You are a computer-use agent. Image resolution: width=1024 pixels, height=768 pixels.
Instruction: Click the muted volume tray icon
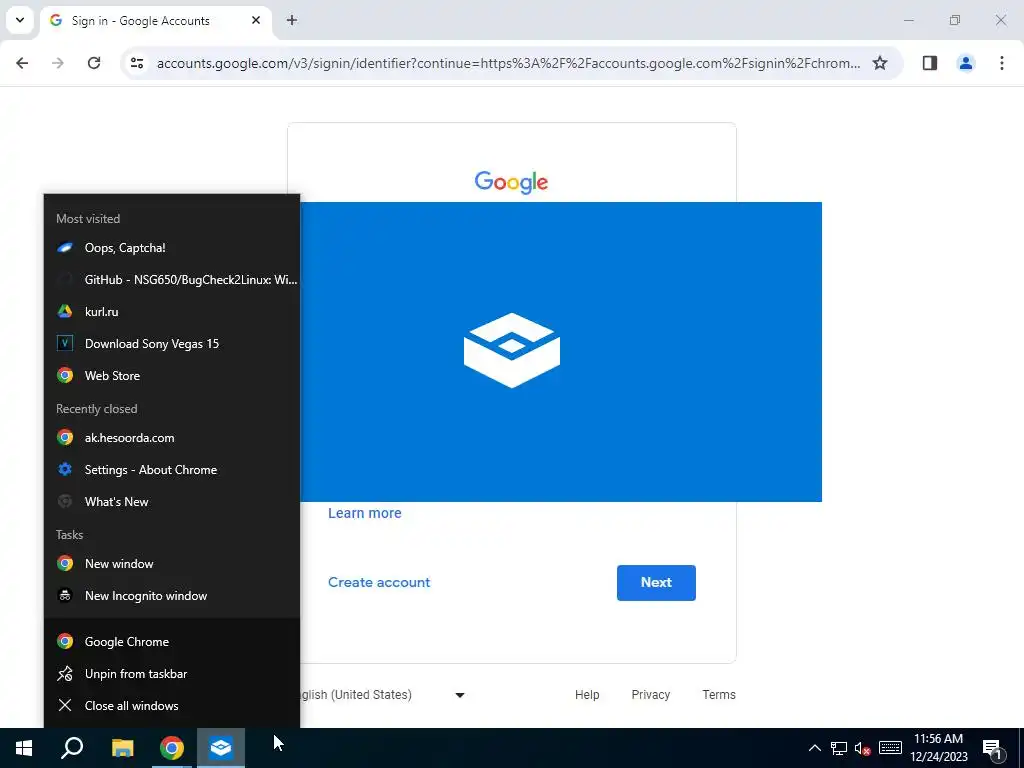click(862, 748)
